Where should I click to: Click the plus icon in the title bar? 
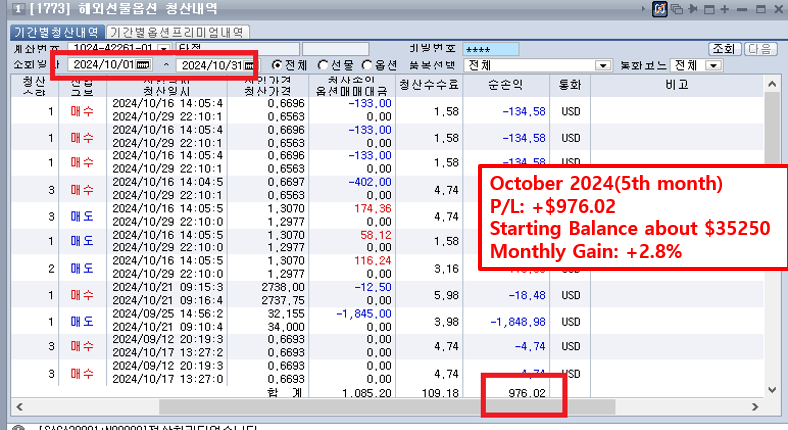click(725, 9)
